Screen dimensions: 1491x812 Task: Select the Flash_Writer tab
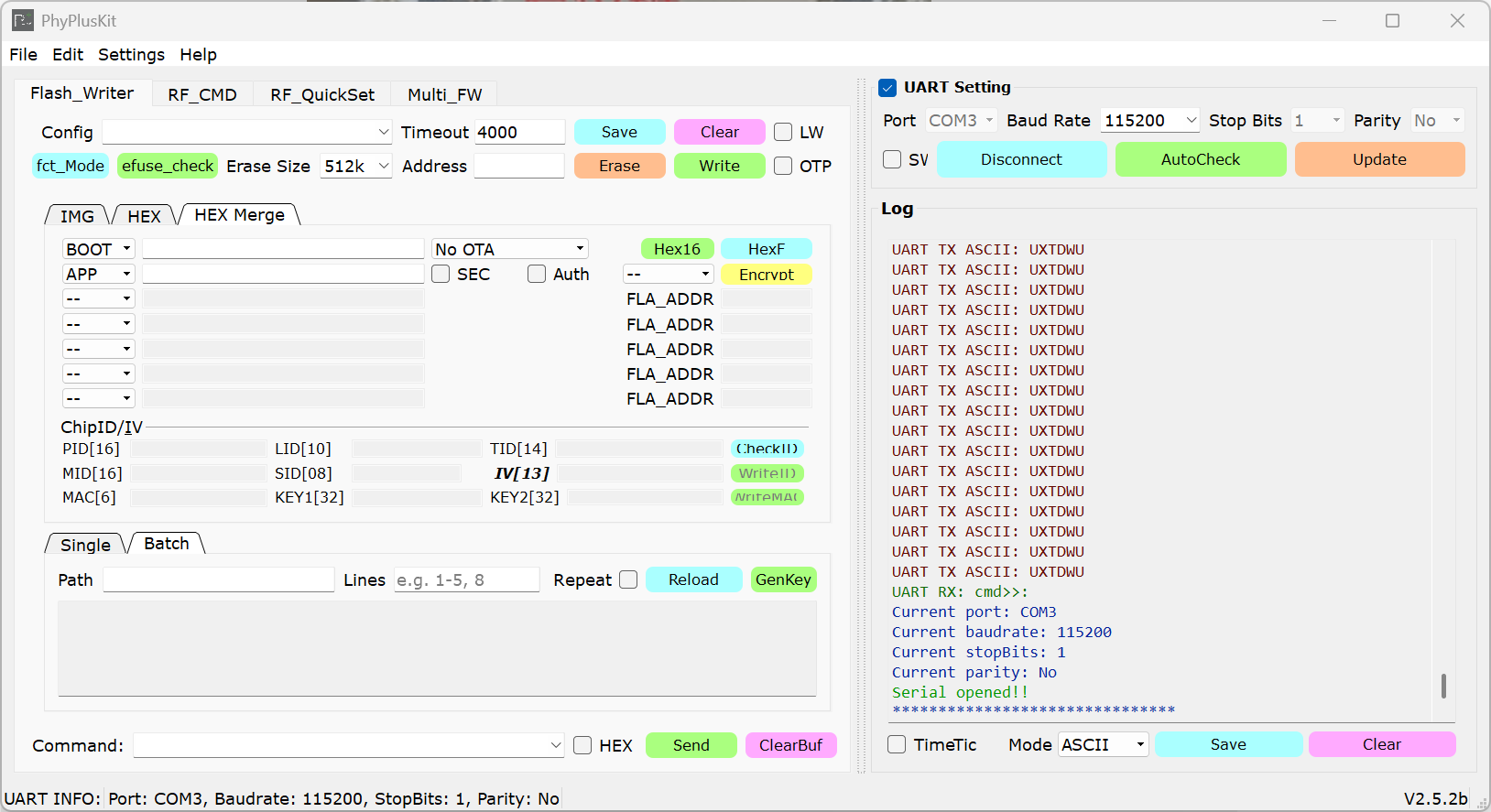point(82,93)
